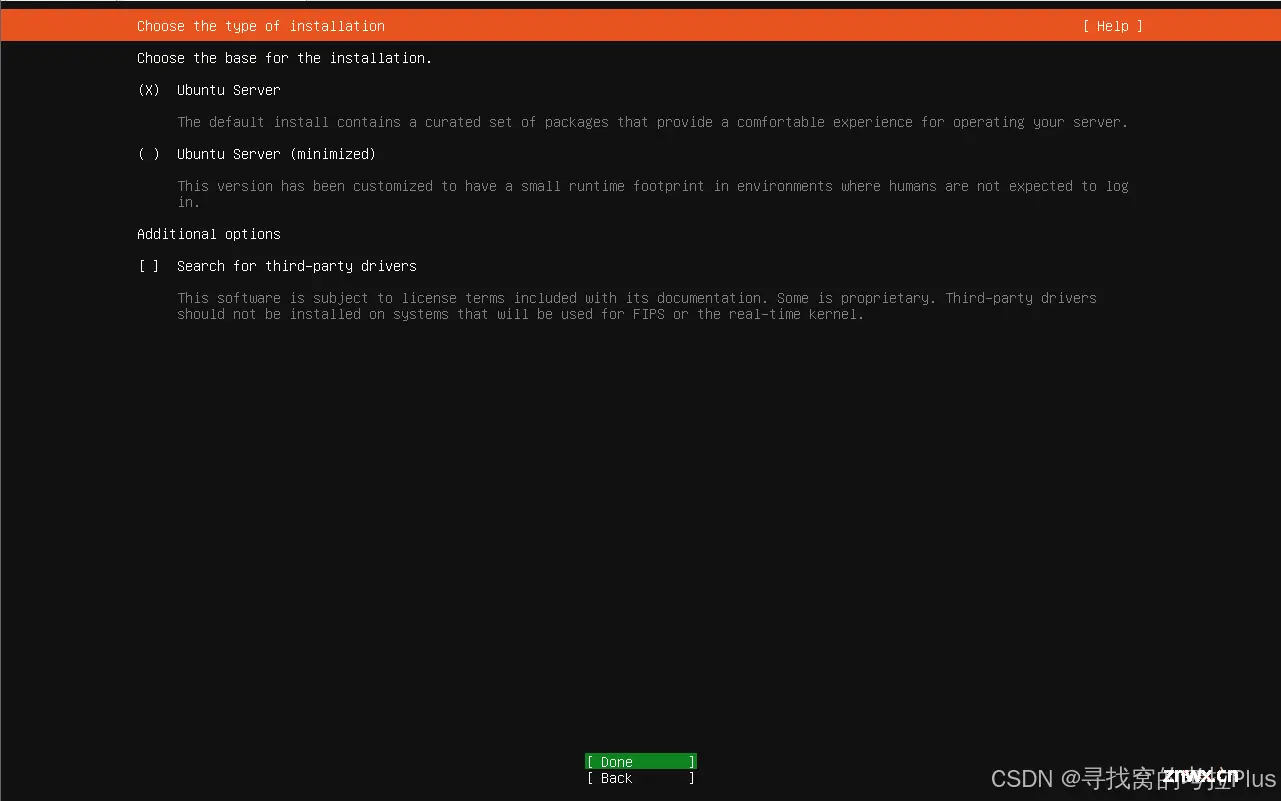Click the 'default install contains a curated set' description
The height and width of the screenshot is (801, 1281).
click(653, 122)
